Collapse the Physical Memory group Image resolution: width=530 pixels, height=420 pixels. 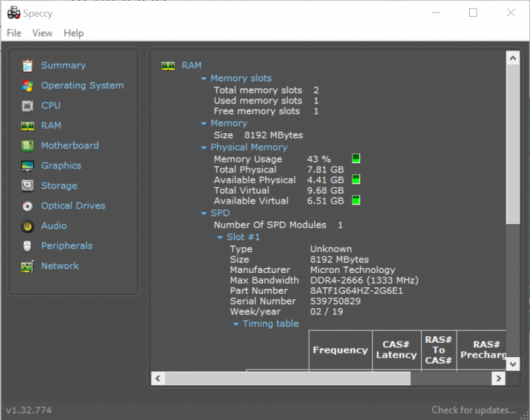(x=203, y=148)
